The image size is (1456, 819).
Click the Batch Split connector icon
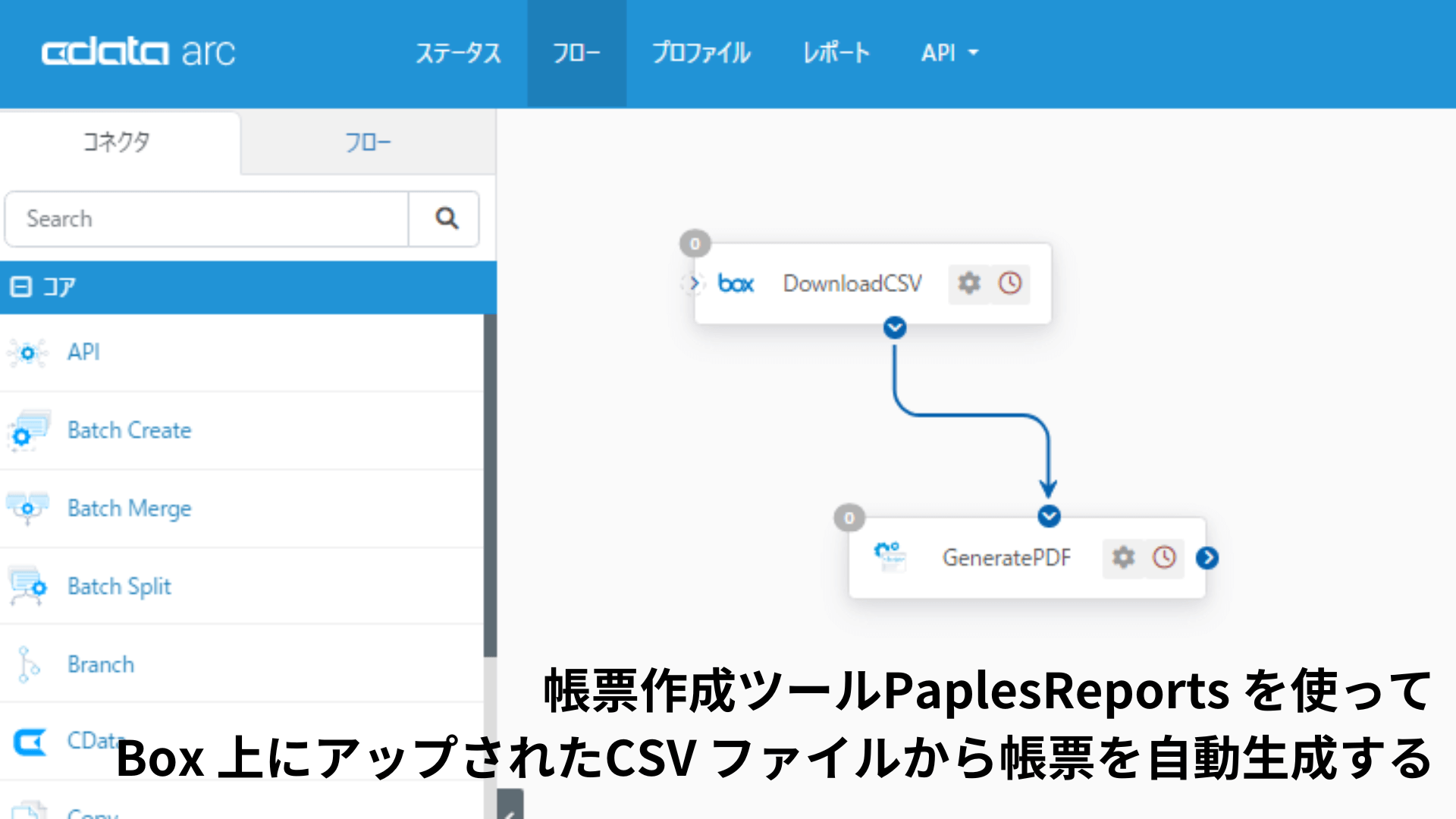[27, 586]
